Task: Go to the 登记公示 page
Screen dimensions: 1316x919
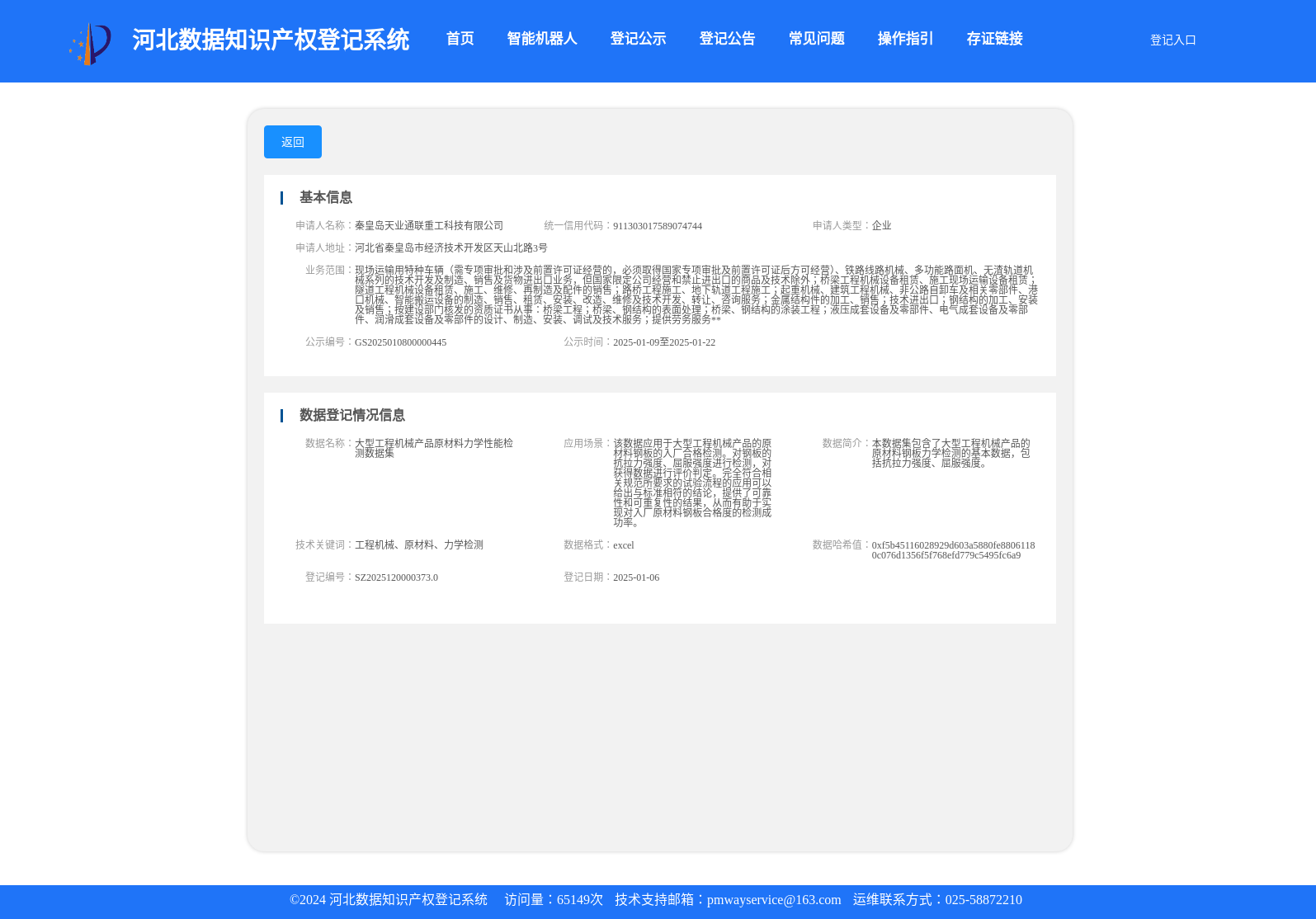Action: pyautogui.click(x=638, y=39)
